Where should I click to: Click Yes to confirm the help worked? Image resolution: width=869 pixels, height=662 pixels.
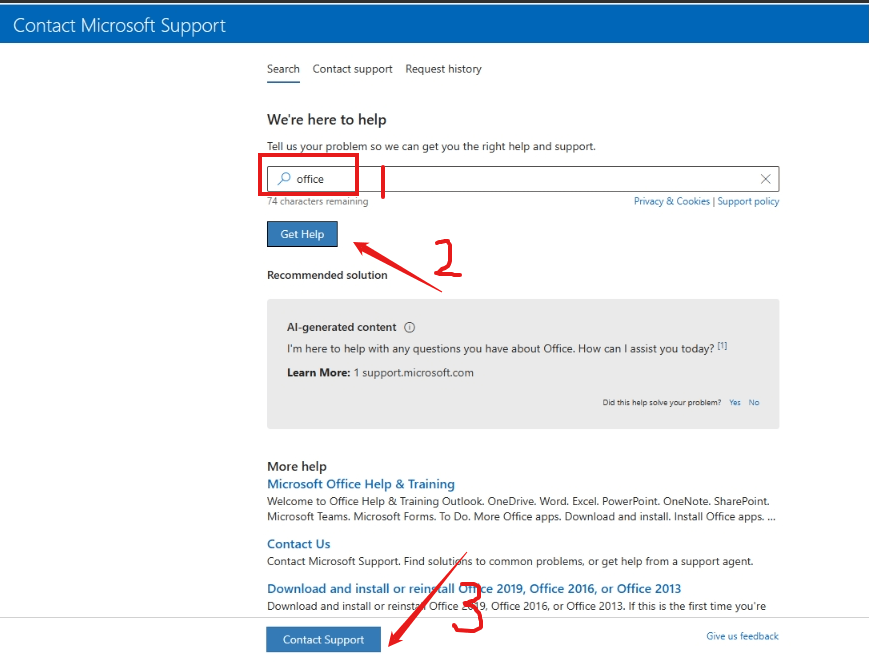(734, 402)
